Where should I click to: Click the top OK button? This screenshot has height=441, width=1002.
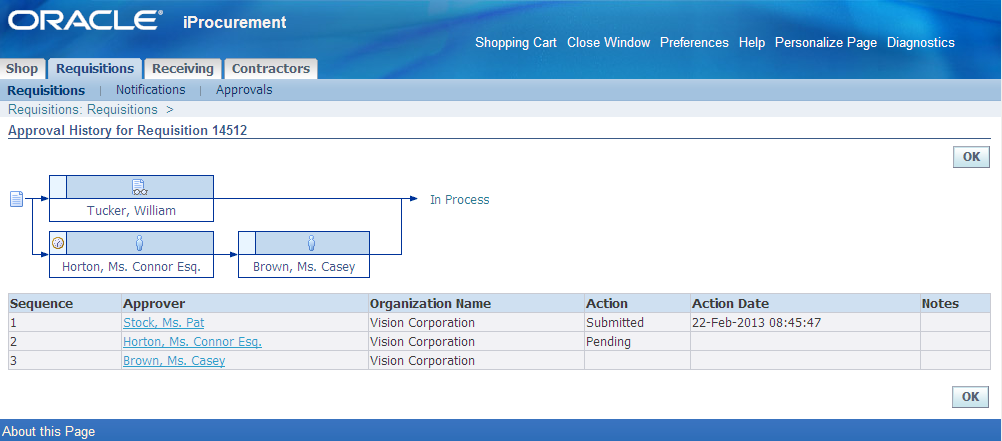[x=971, y=157]
